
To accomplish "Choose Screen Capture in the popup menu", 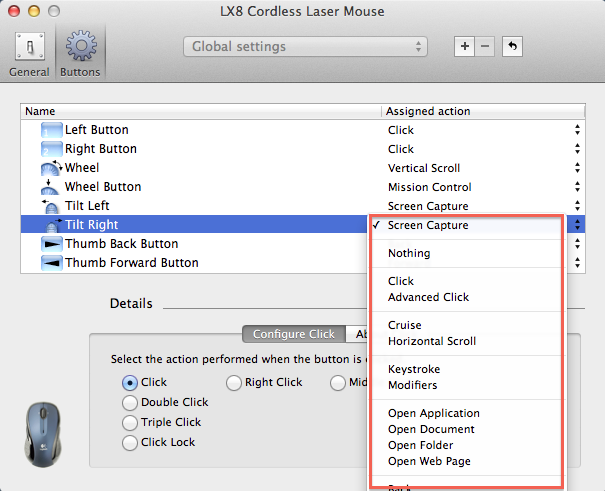I will tap(466, 225).
